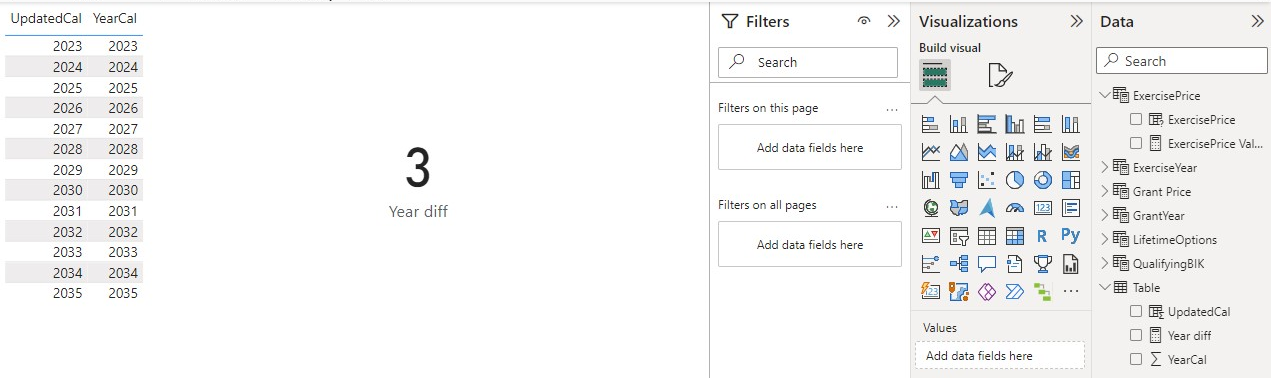Screen dimensions: 1271x378
Task: Select the clustered column chart visual
Action: coord(1014,125)
